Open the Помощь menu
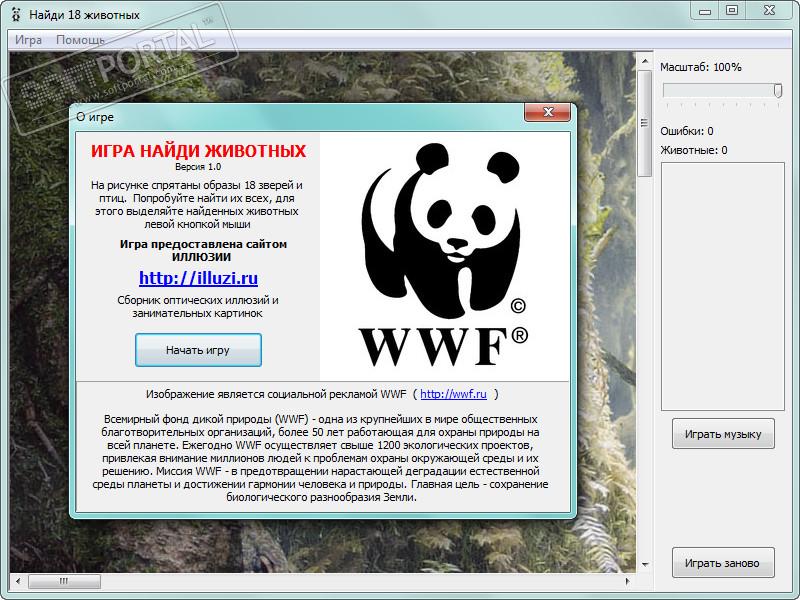800x600 pixels. click(x=81, y=40)
